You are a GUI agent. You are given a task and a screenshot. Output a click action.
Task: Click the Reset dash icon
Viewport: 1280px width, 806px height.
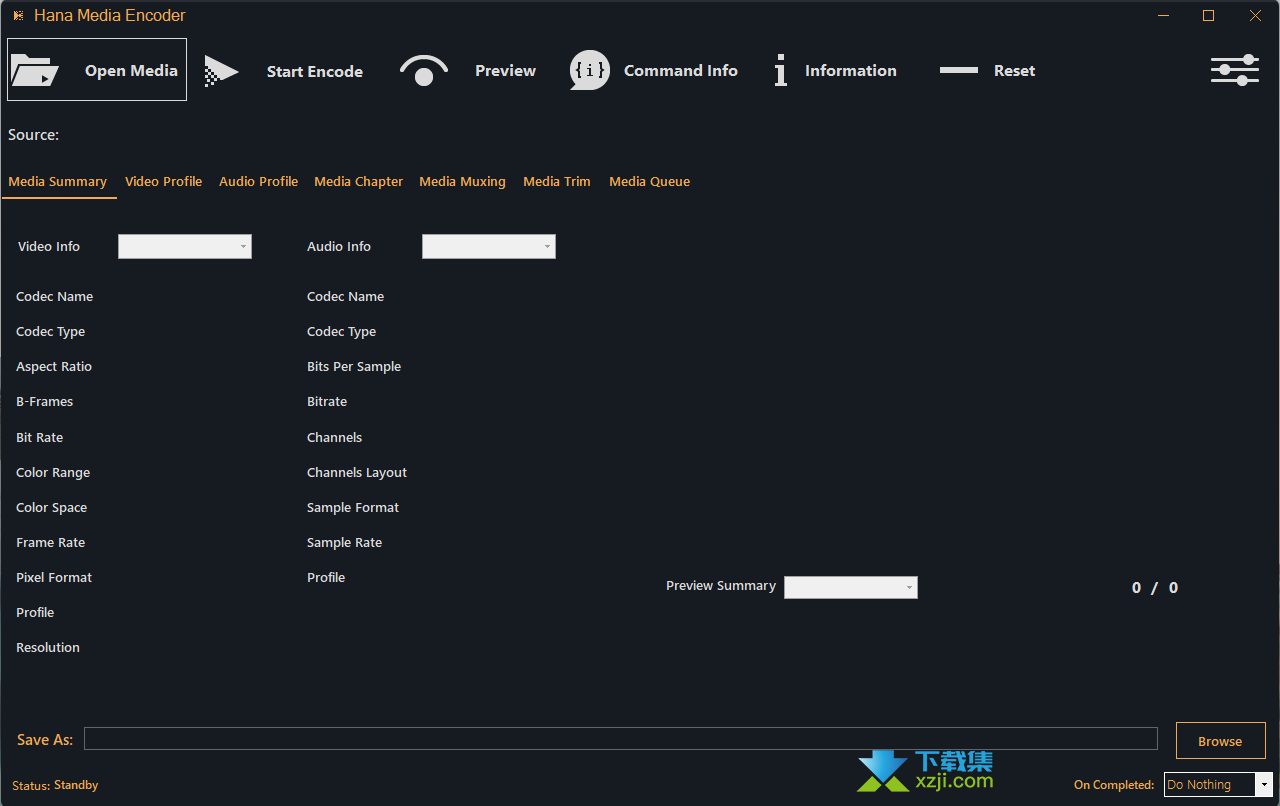(958, 71)
